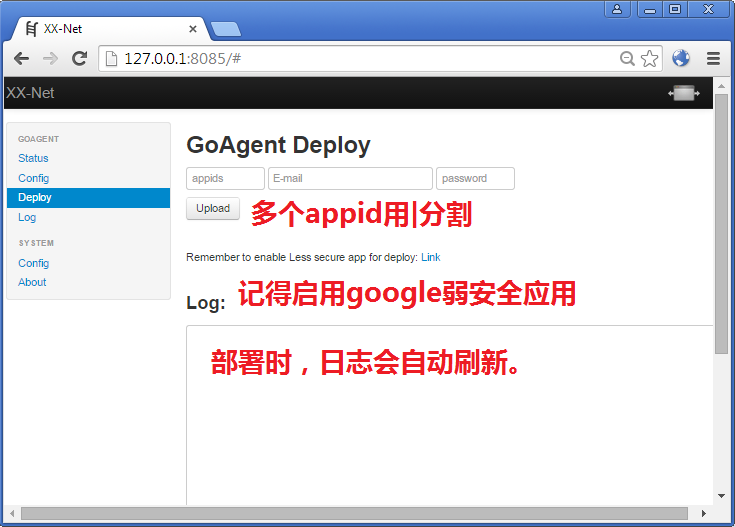The width and height of the screenshot is (735, 527).
Task: Focus the E-mail input field
Action: coord(350,179)
